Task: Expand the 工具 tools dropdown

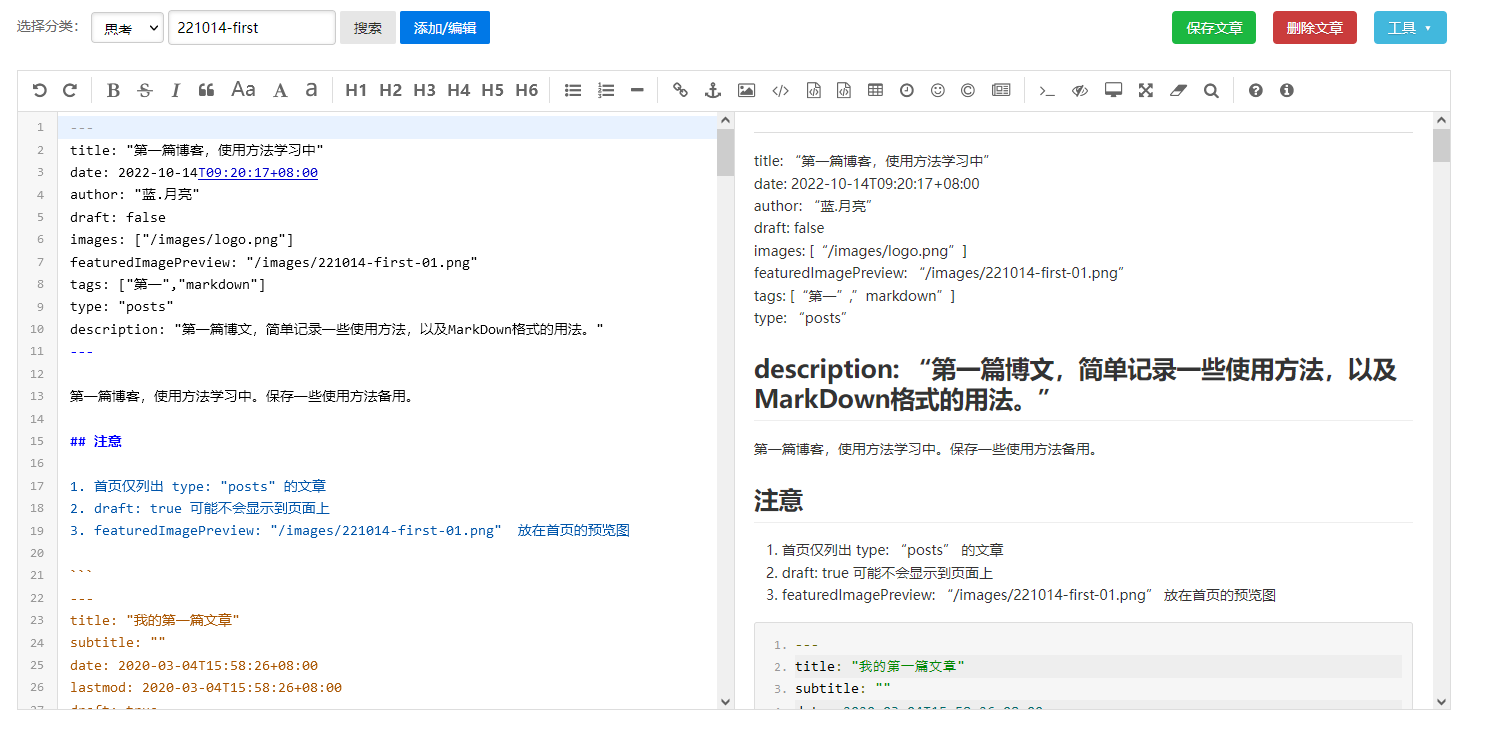Action: (x=1409, y=28)
